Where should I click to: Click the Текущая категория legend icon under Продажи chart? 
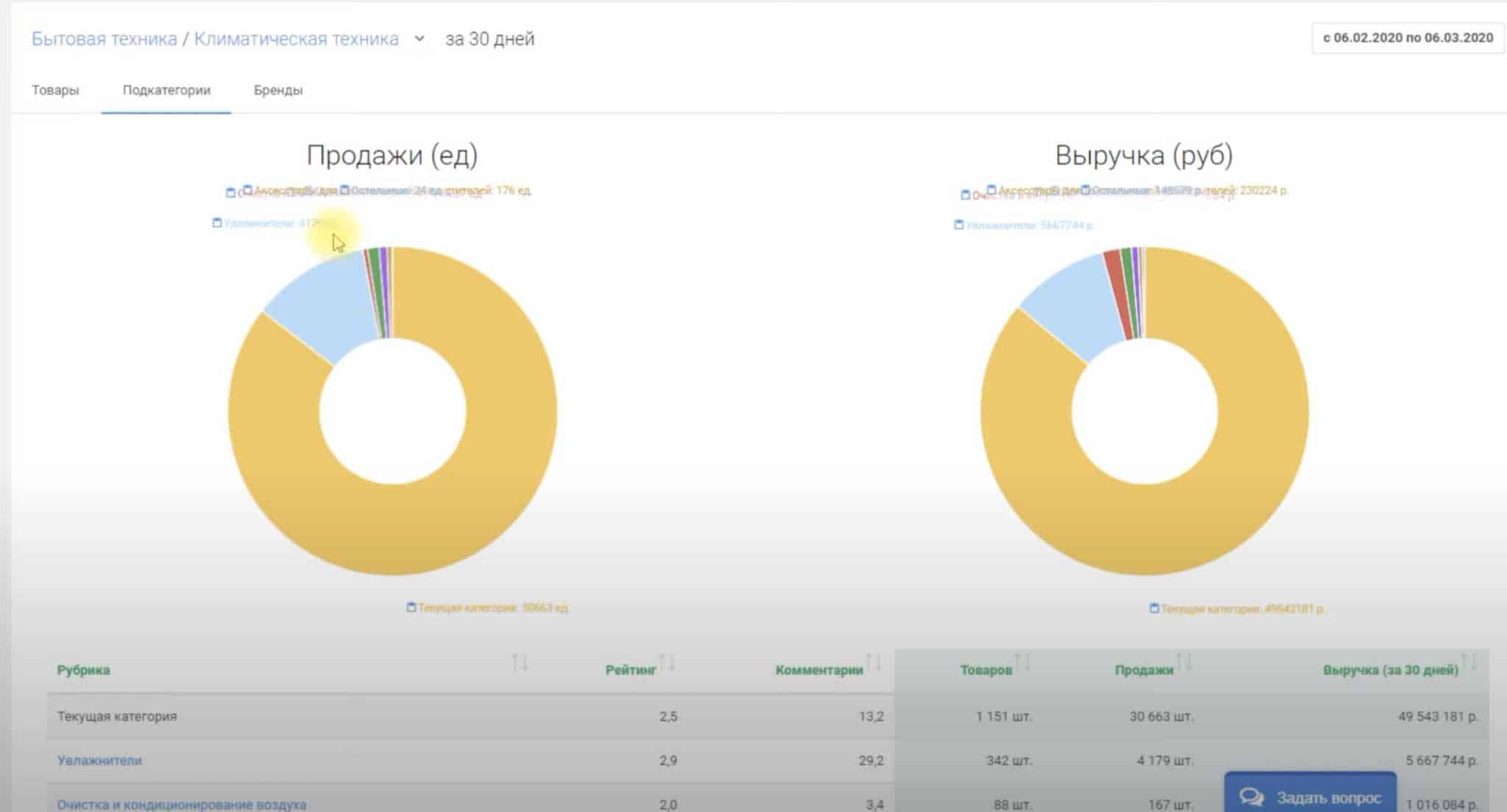[411, 607]
